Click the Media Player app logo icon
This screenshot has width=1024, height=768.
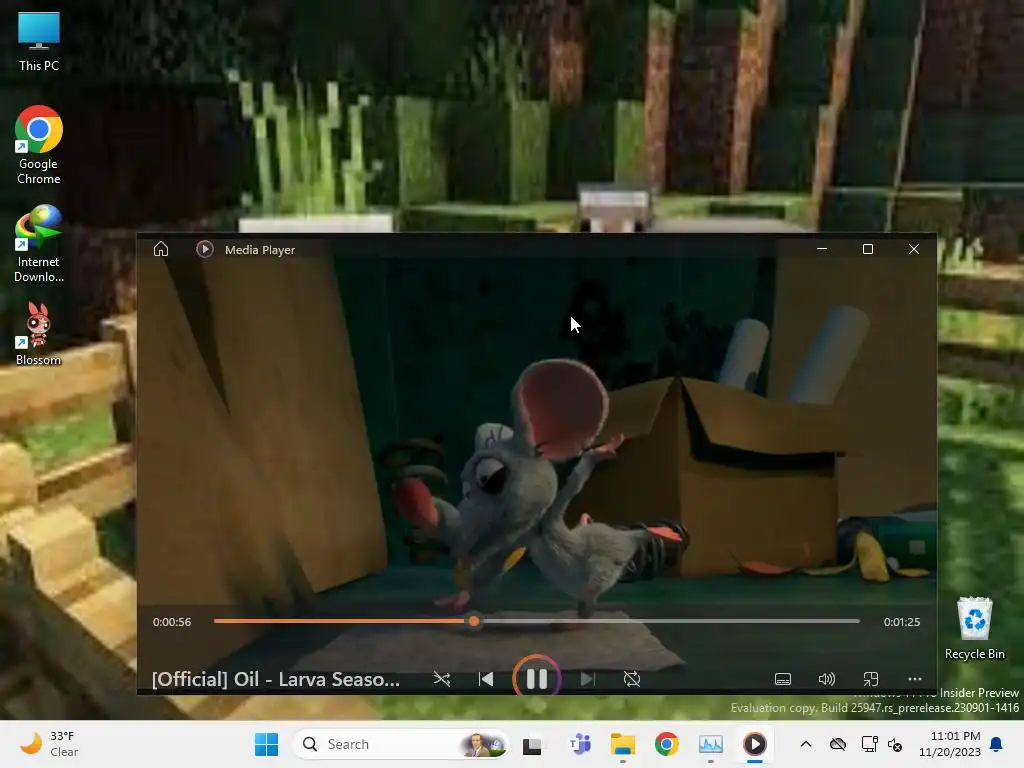pyautogui.click(x=204, y=249)
